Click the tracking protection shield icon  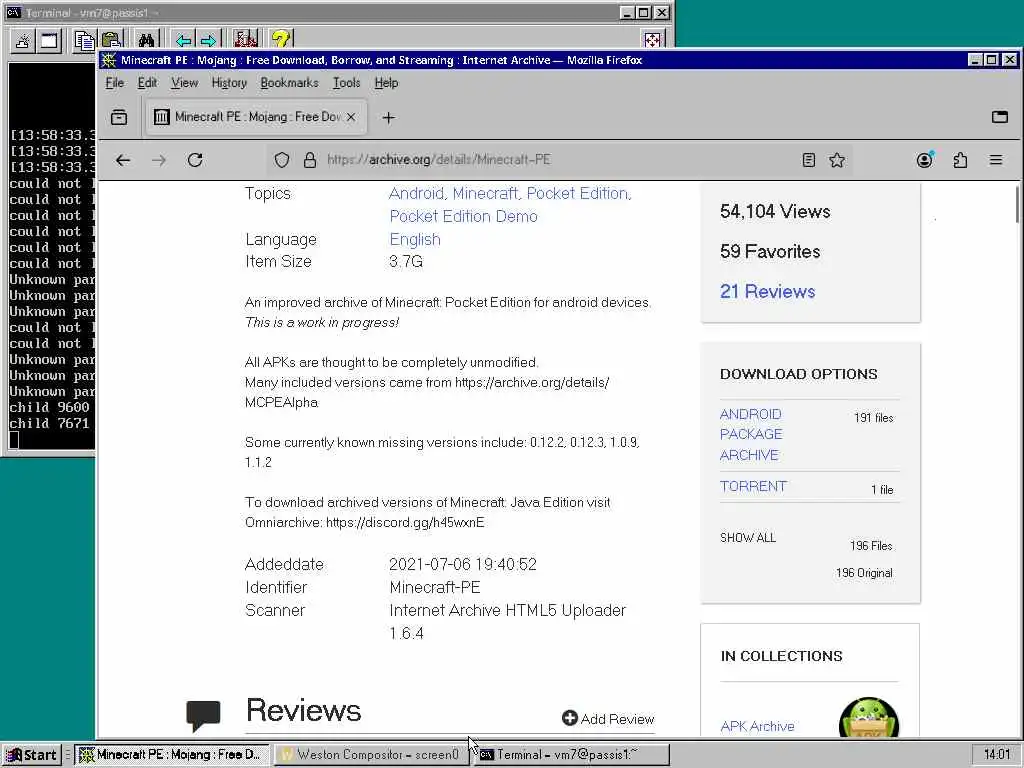pos(281,160)
